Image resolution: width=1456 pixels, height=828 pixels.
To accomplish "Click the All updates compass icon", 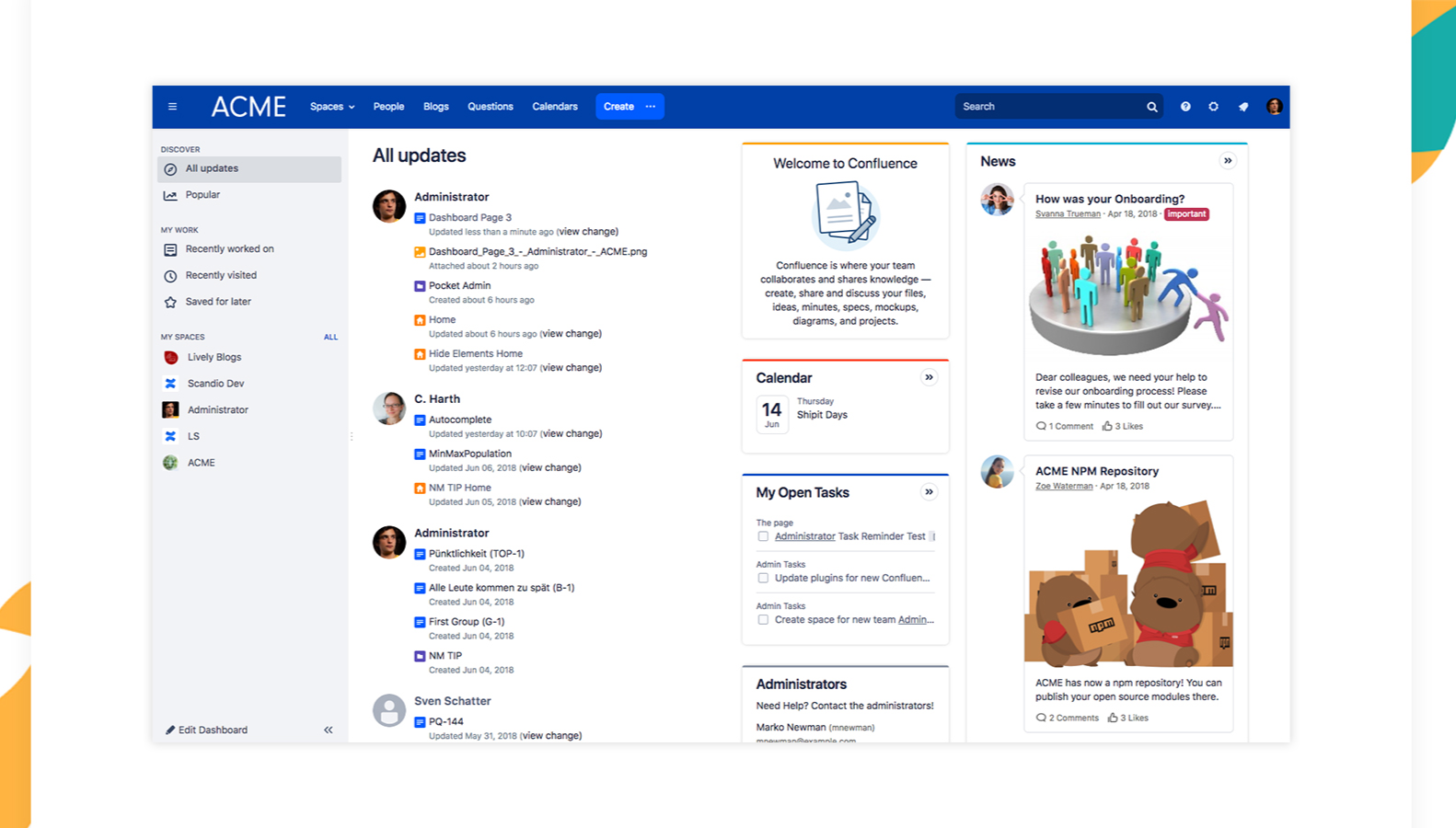I will (170, 169).
